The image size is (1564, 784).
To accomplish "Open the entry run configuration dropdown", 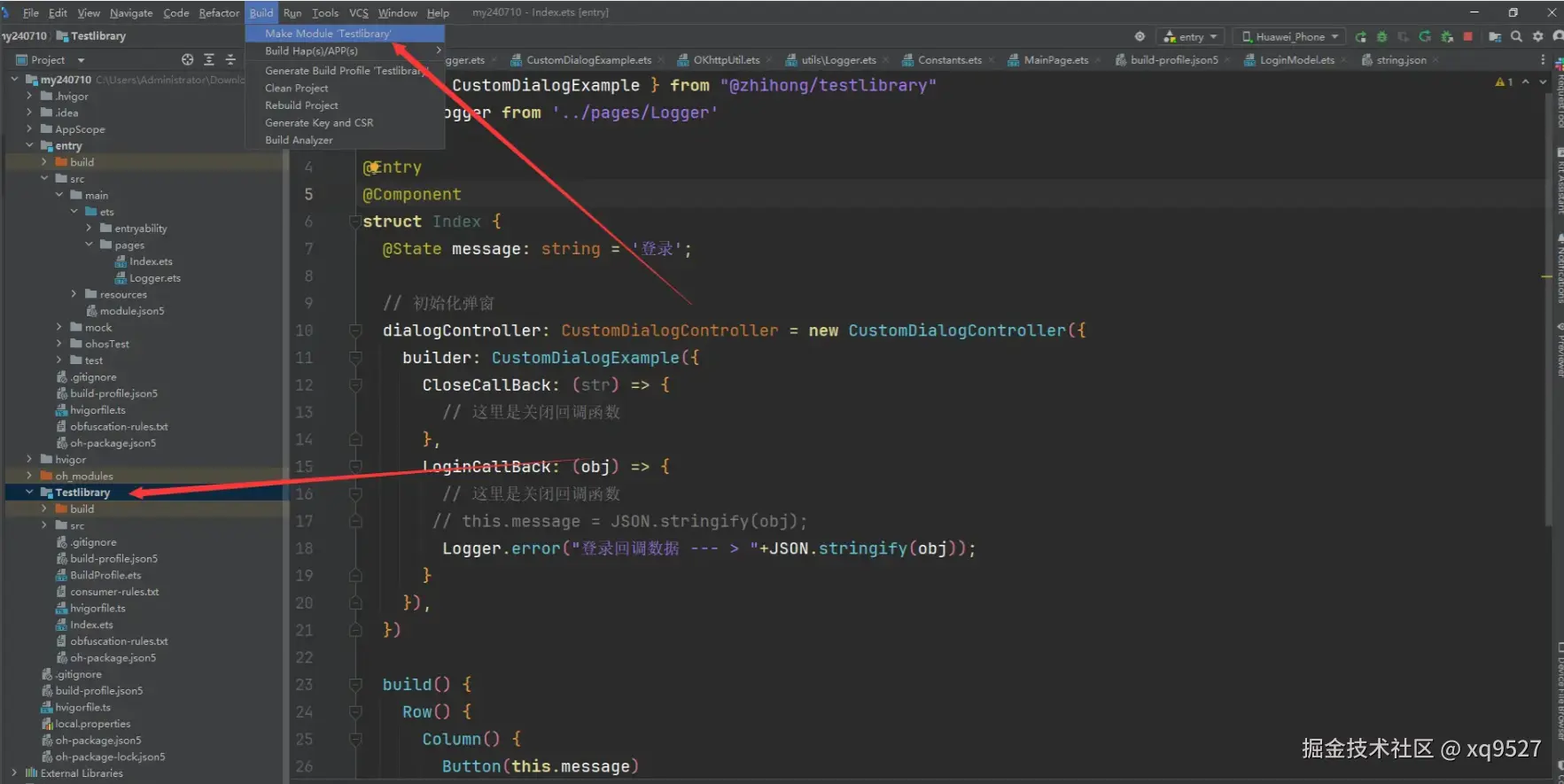I will 1191,36.
